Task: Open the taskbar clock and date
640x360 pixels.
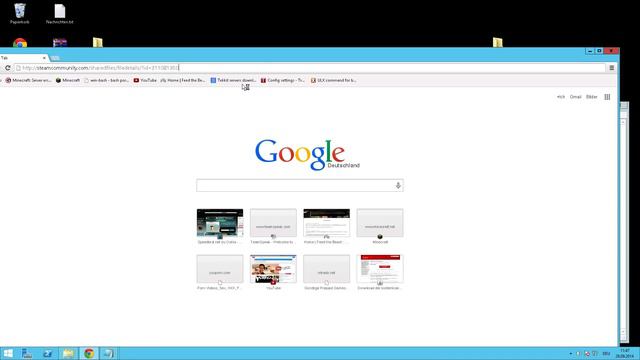Action: 624,353
